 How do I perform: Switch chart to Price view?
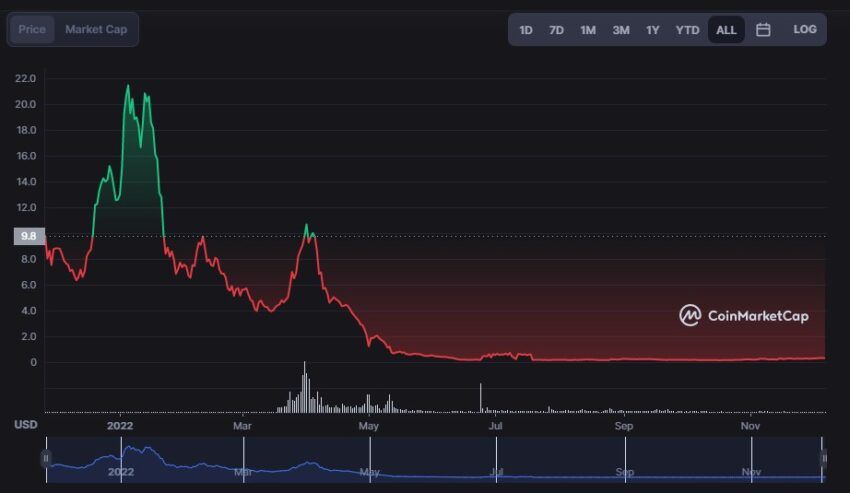point(32,29)
